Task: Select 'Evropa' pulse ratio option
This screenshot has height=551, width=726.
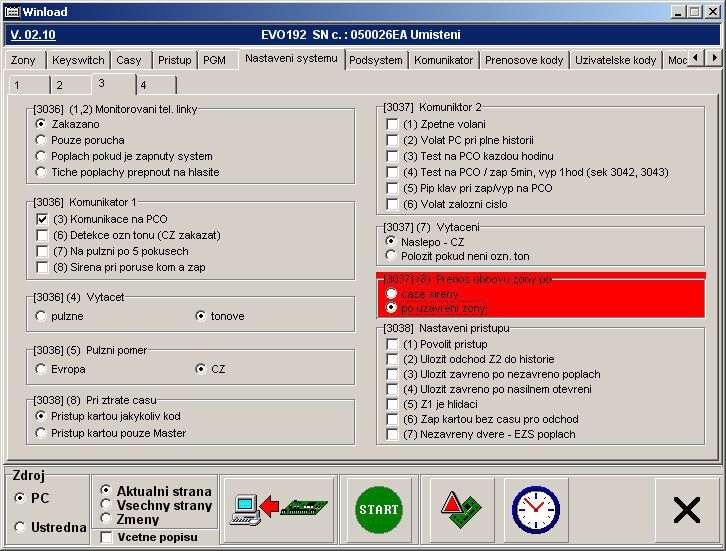Action: click(41, 369)
